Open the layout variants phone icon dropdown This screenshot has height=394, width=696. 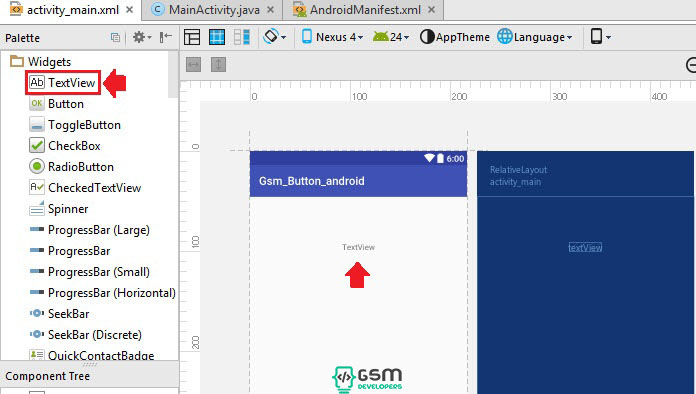click(601, 37)
